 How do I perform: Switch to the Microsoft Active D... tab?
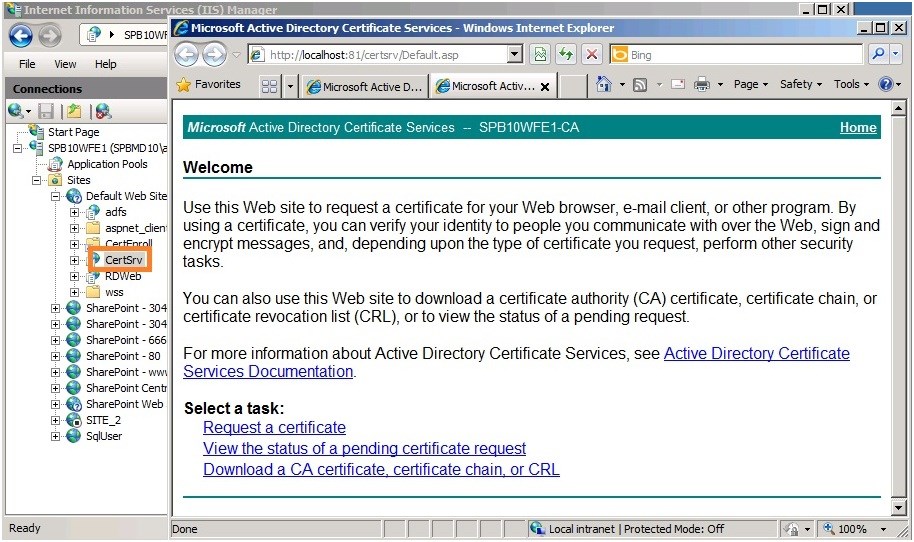(365, 87)
